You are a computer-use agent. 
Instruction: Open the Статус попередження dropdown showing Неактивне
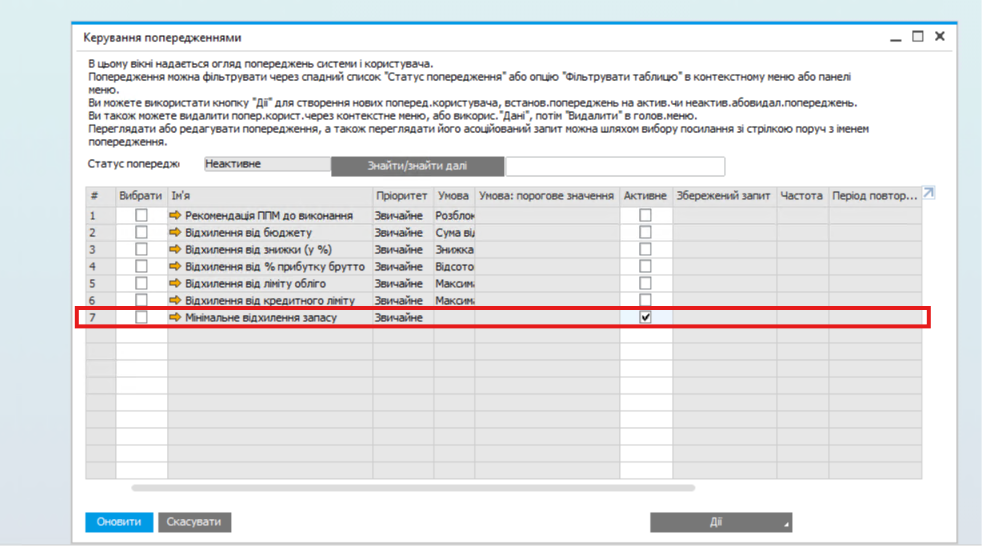[x=267, y=164]
